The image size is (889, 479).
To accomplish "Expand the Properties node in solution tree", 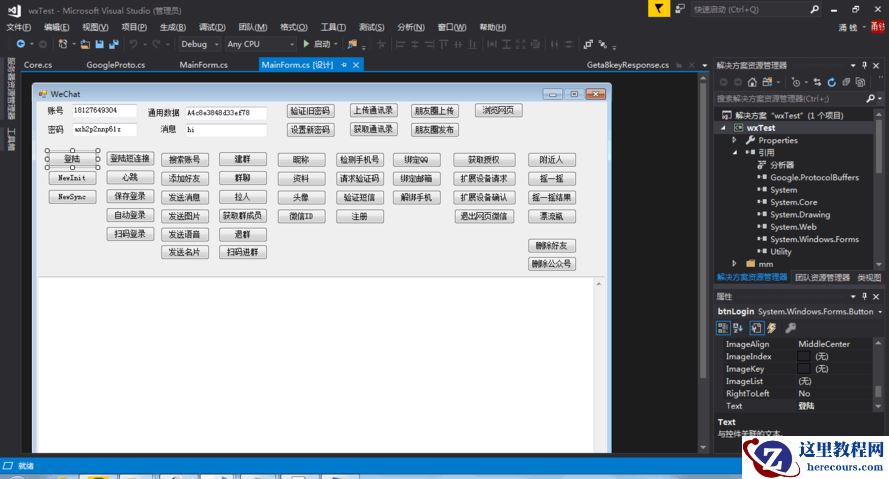I will [x=734, y=140].
